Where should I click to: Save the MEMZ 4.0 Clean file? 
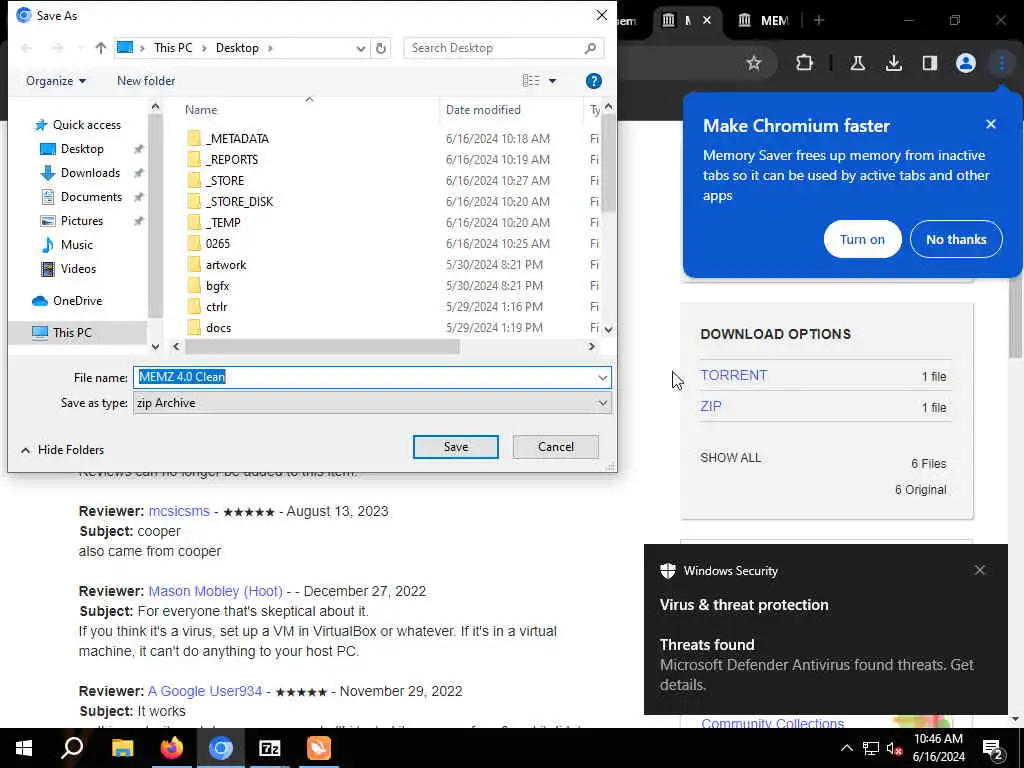pyautogui.click(x=456, y=447)
